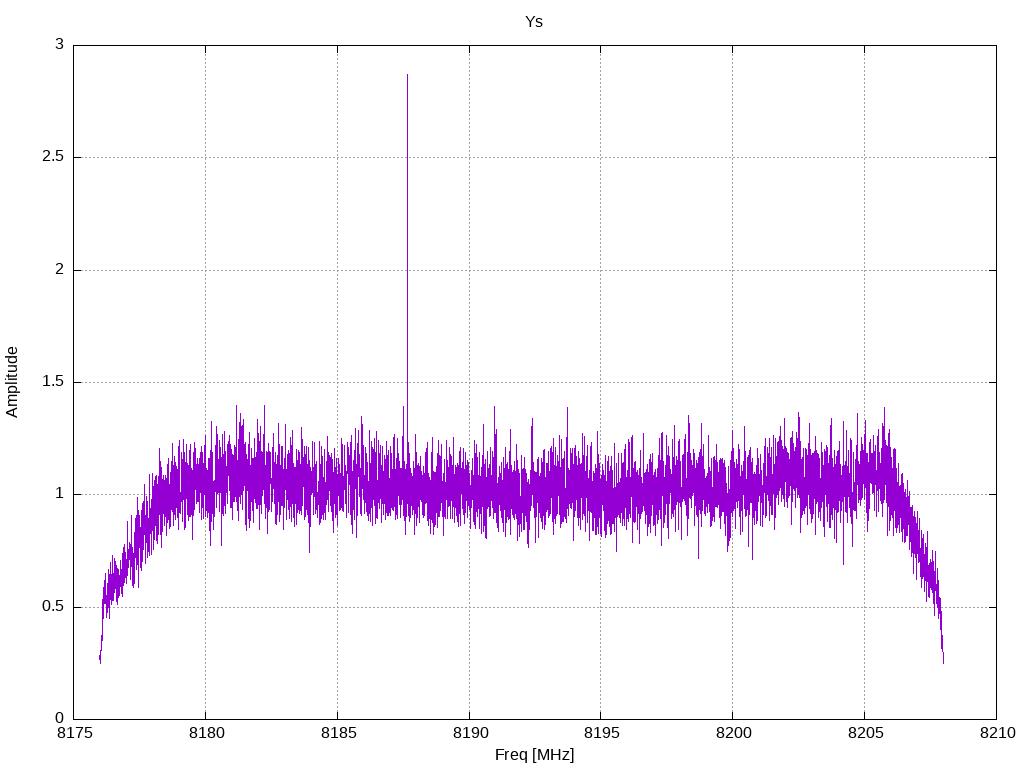This screenshot has width=1024, height=768.
Task: Click x-axis tick label 8205
Action: click(x=865, y=733)
